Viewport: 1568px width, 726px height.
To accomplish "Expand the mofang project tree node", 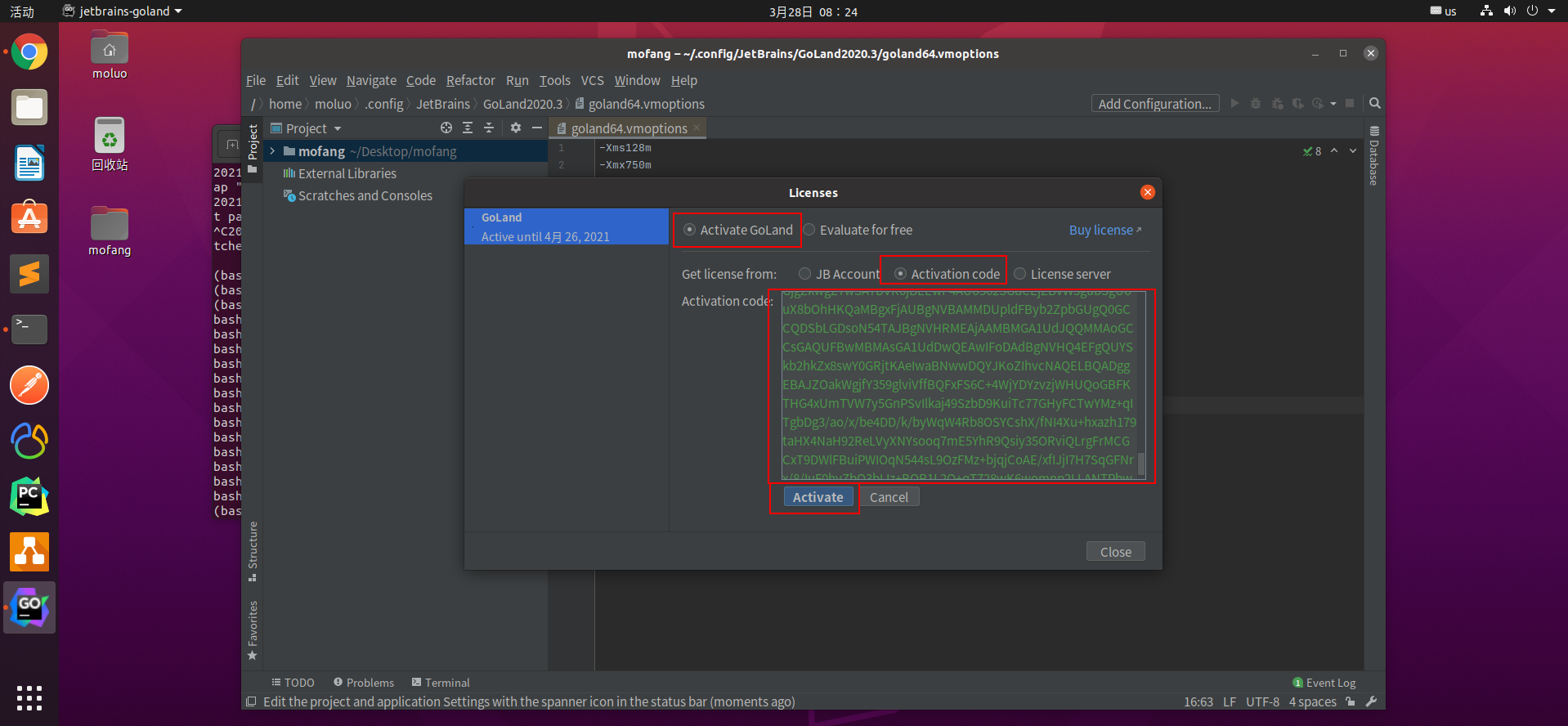I will pos(273,151).
